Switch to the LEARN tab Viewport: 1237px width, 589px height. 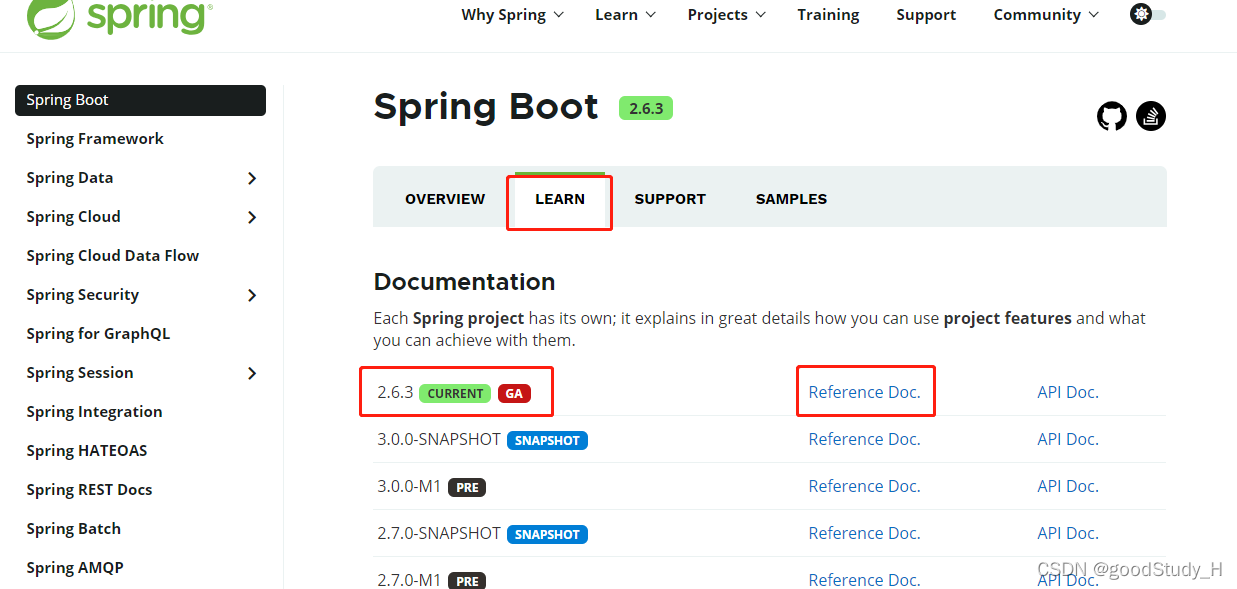[560, 199]
